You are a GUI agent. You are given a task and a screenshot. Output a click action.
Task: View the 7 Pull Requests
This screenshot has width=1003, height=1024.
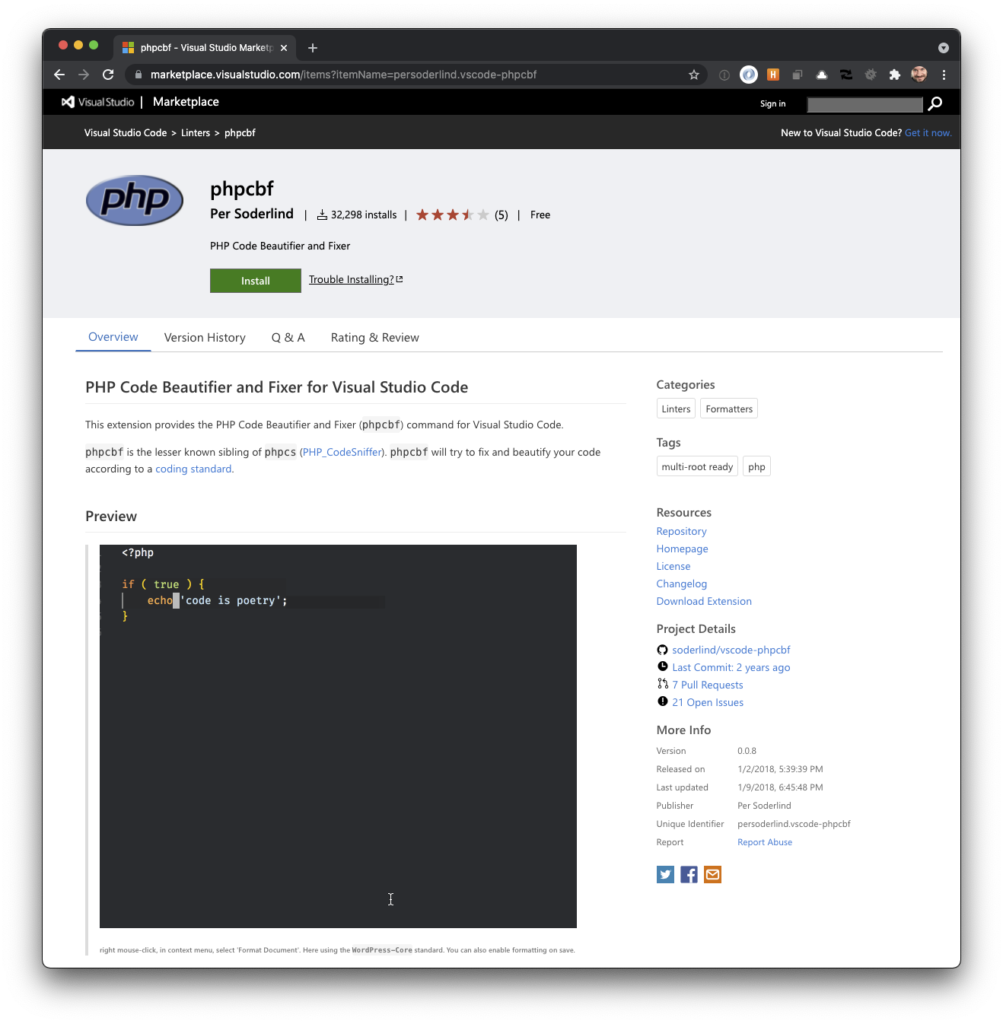(707, 685)
